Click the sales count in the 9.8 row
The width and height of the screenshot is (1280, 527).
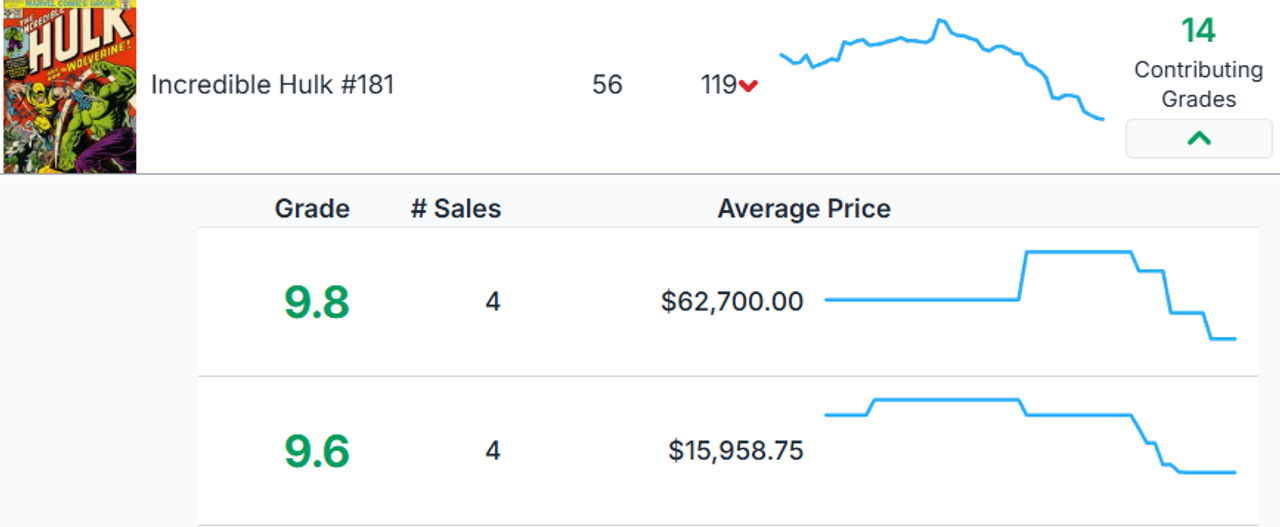coord(492,302)
